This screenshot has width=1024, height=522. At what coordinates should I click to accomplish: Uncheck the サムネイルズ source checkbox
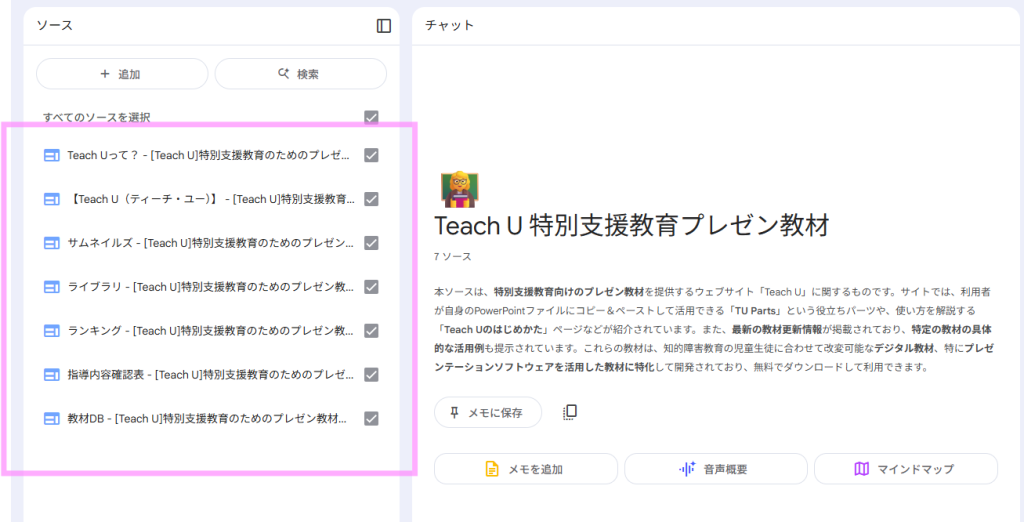pos(371,243)
